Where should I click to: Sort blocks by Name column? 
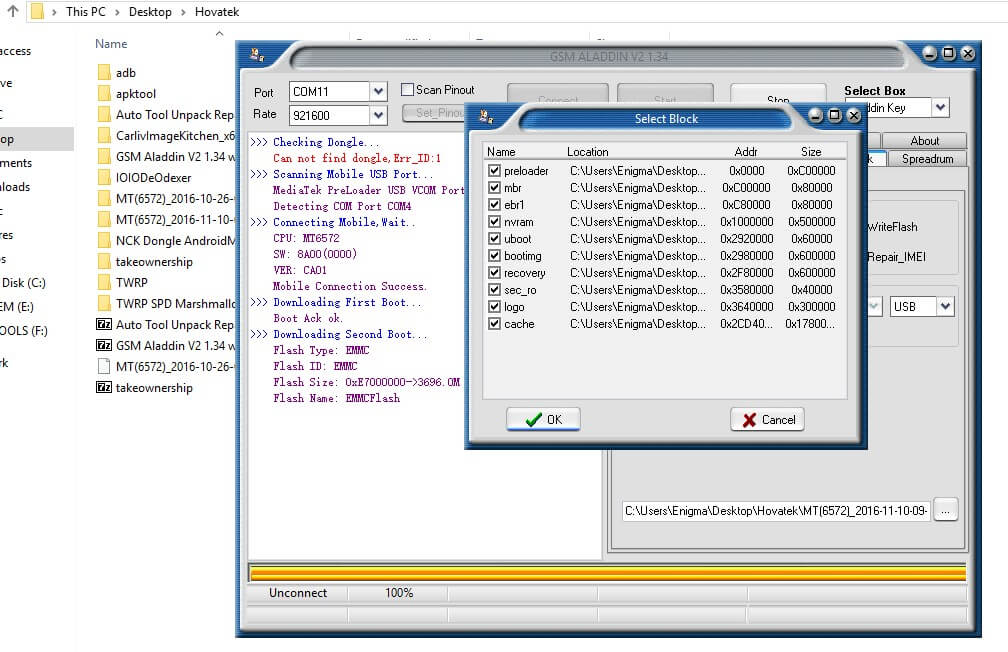[501, 152]
